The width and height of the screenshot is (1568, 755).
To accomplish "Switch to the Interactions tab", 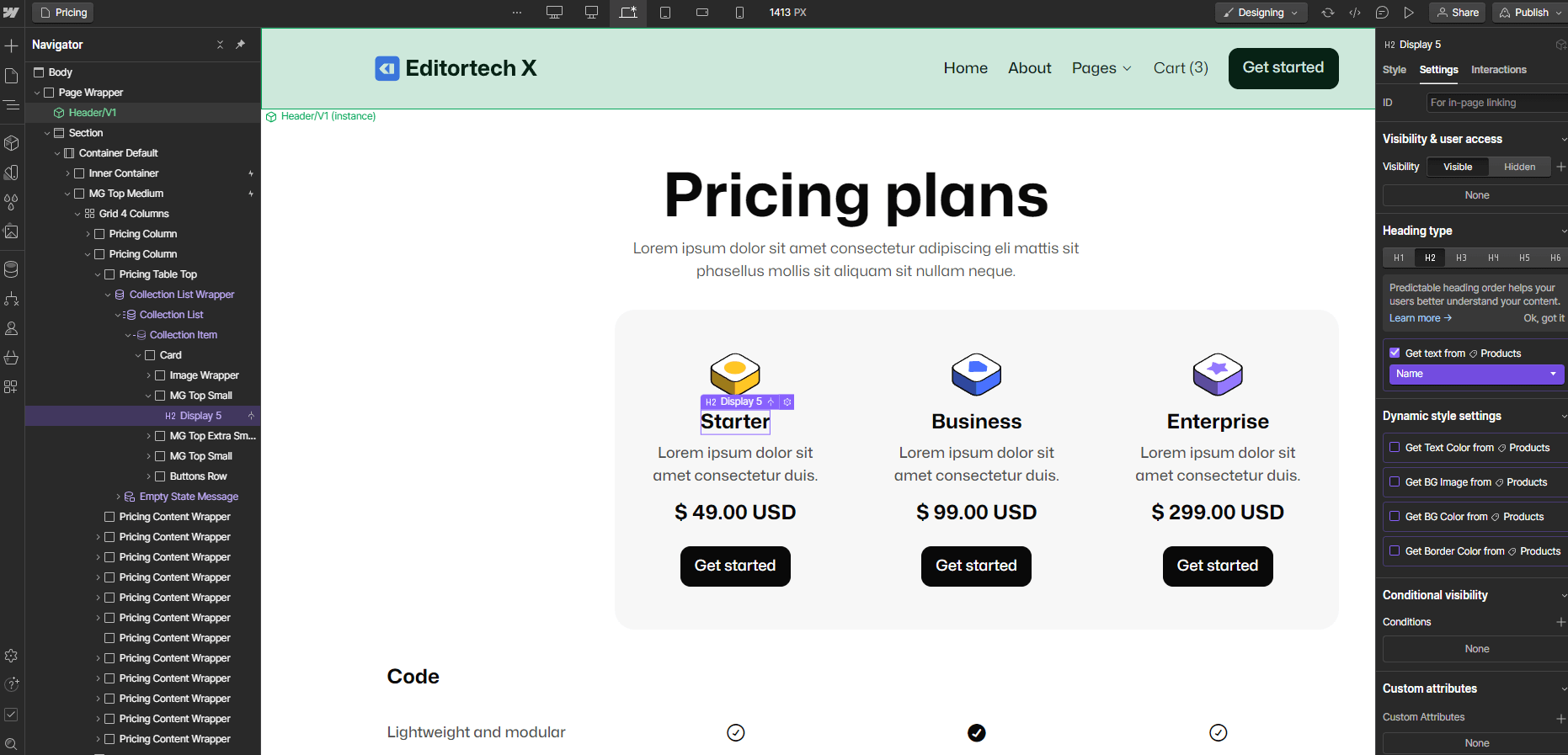I will [1498, 70].
